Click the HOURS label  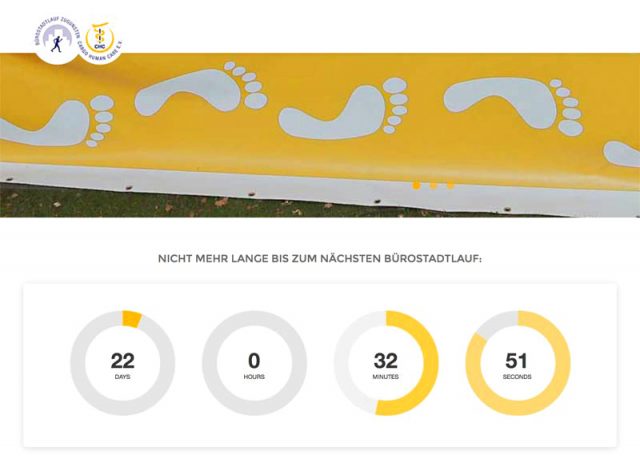(254, 377)
